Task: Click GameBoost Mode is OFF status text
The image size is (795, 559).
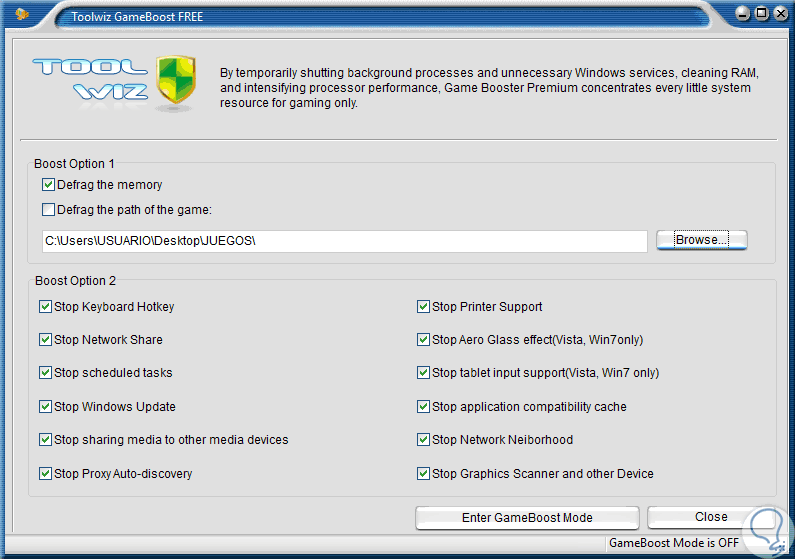Action: point(674,543)
